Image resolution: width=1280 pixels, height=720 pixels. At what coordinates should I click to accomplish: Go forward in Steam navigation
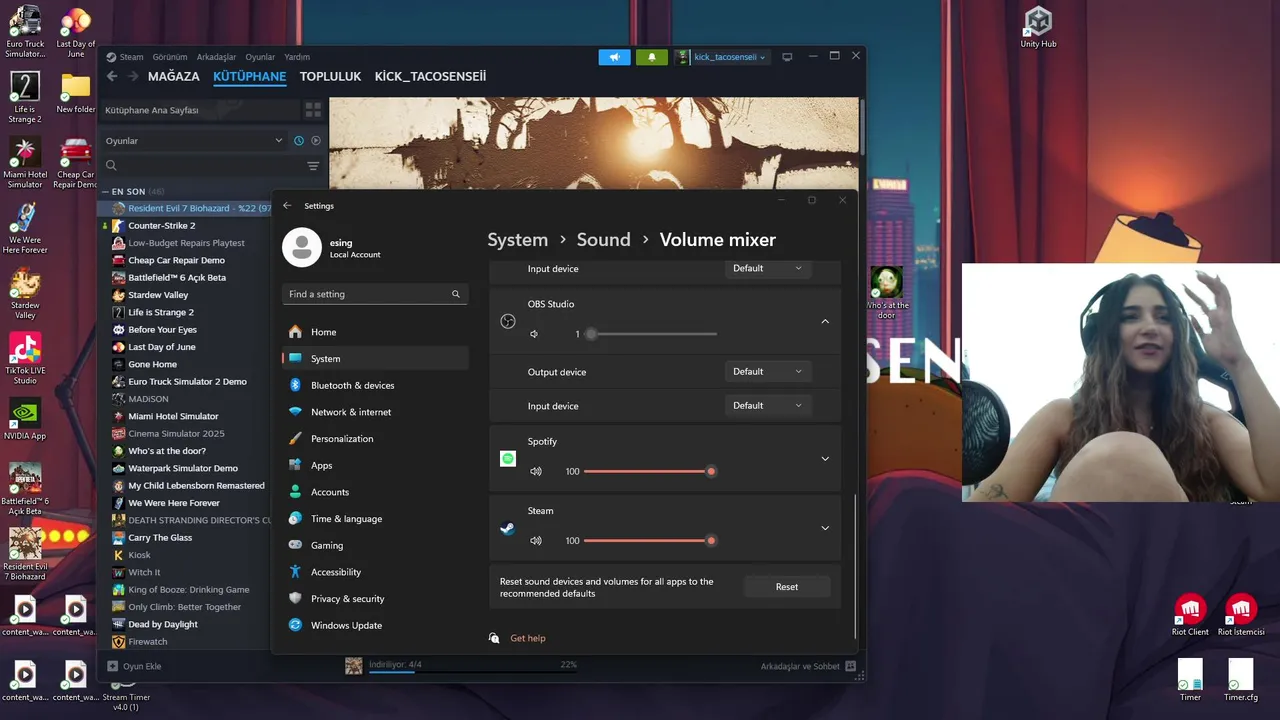click(133, 76)
